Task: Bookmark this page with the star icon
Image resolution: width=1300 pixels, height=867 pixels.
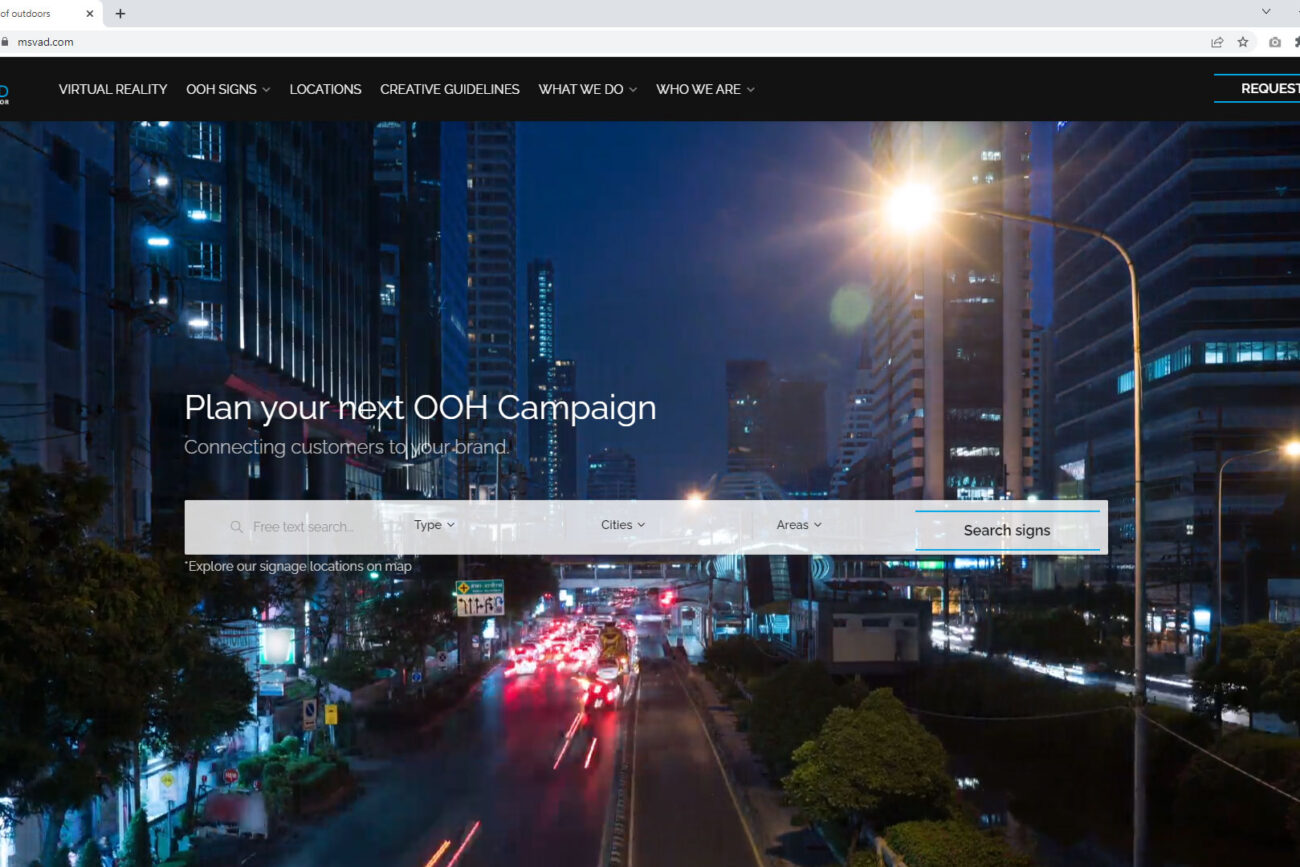Action: [x=1243, y=42]
